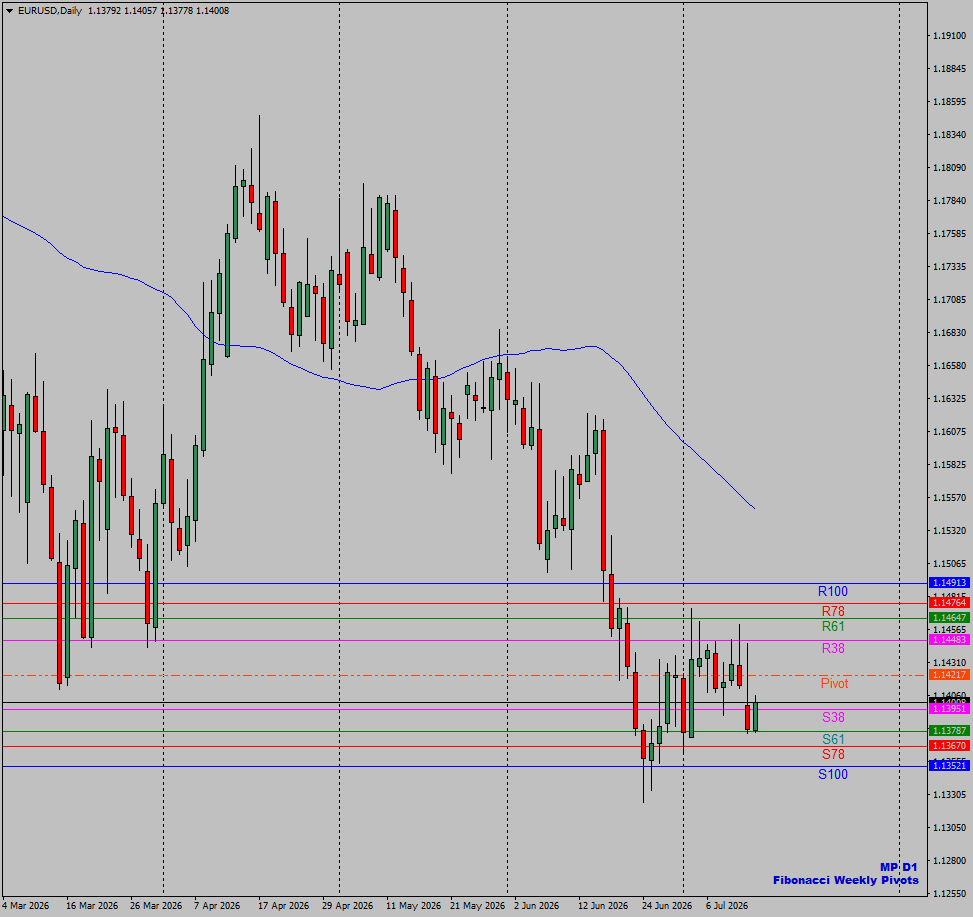The image size is (973, 917).
Task: Click the S100 support label
Action: coord(832,774)
